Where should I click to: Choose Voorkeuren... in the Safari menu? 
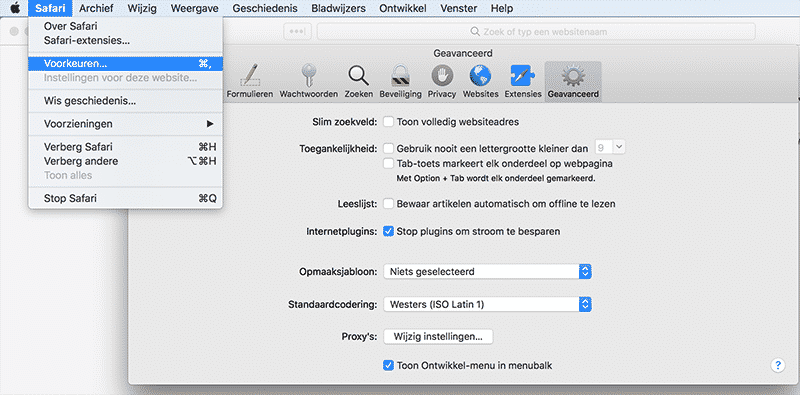[126, 64]
